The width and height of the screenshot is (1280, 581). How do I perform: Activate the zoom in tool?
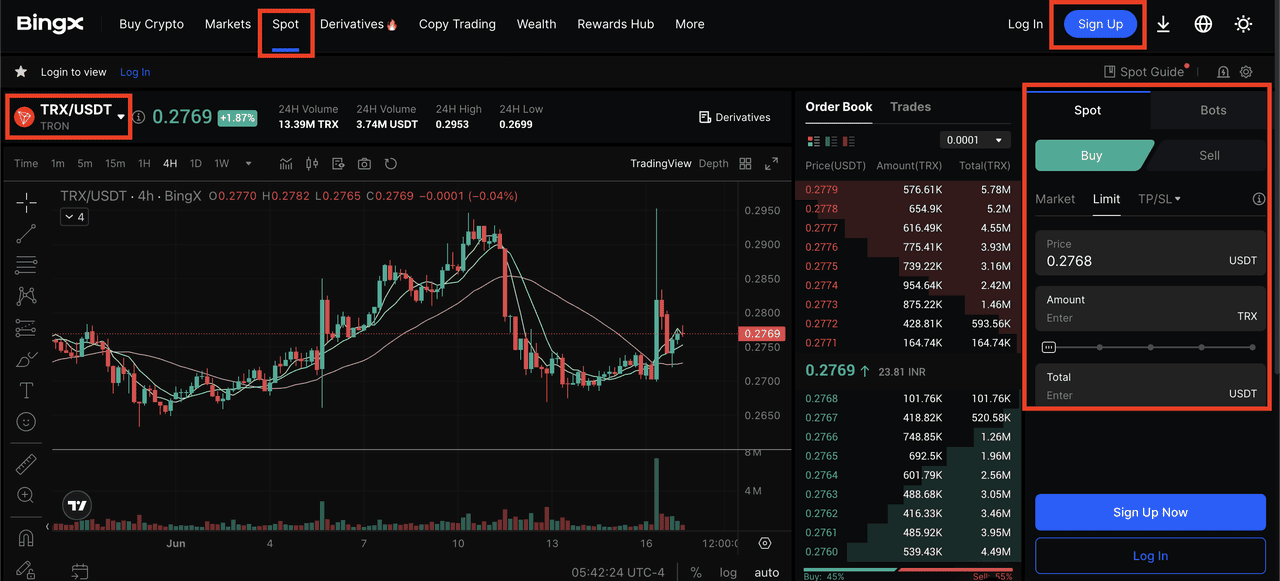pos(26,495)
